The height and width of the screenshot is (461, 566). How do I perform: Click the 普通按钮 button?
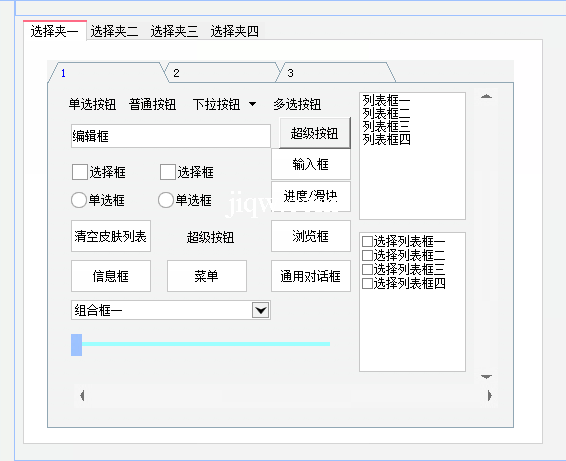click(152, 104)
